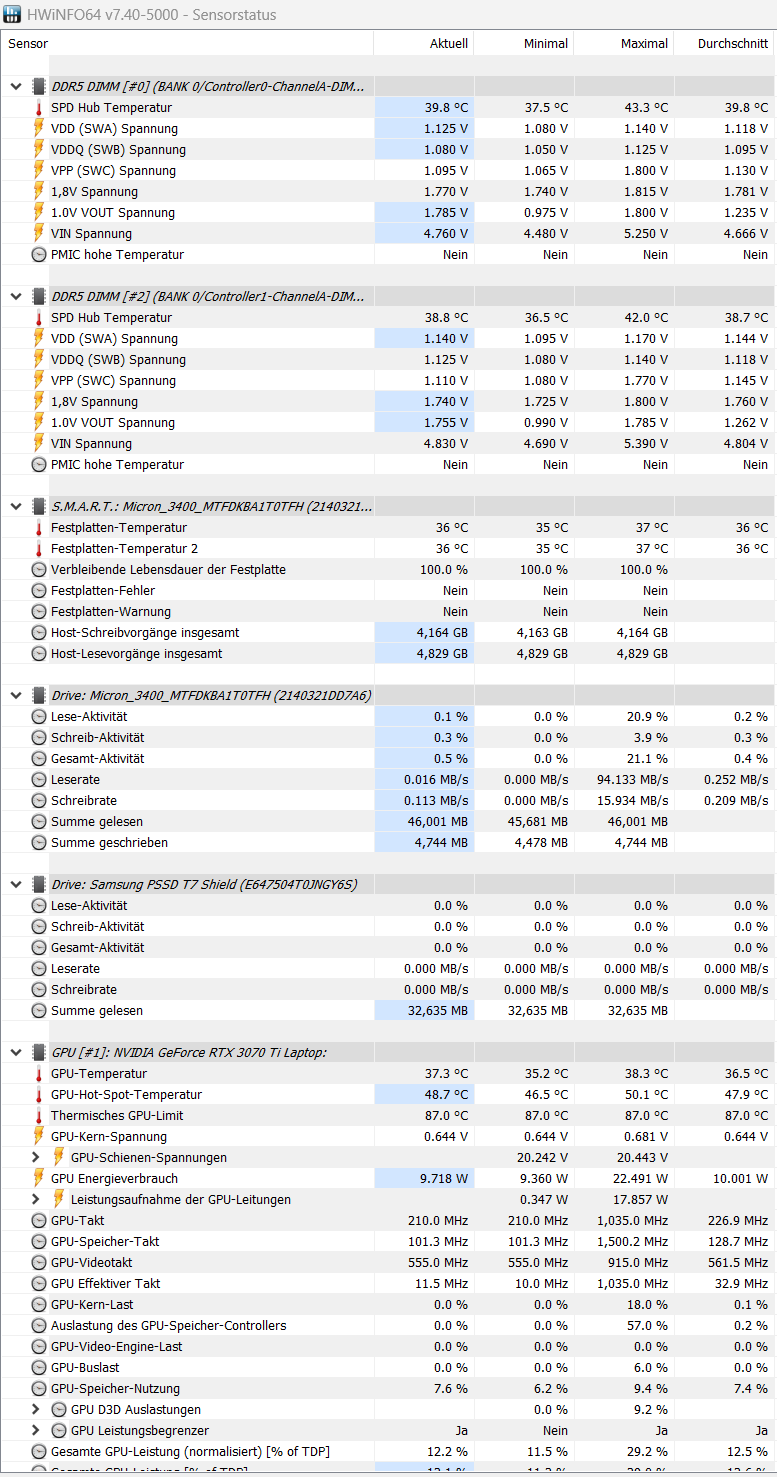Image resolution: width=777 pixels, height=1477 pixels.
Task: Select the Summe gelesen row with 46,001 MB
Action: click(388, 822)
